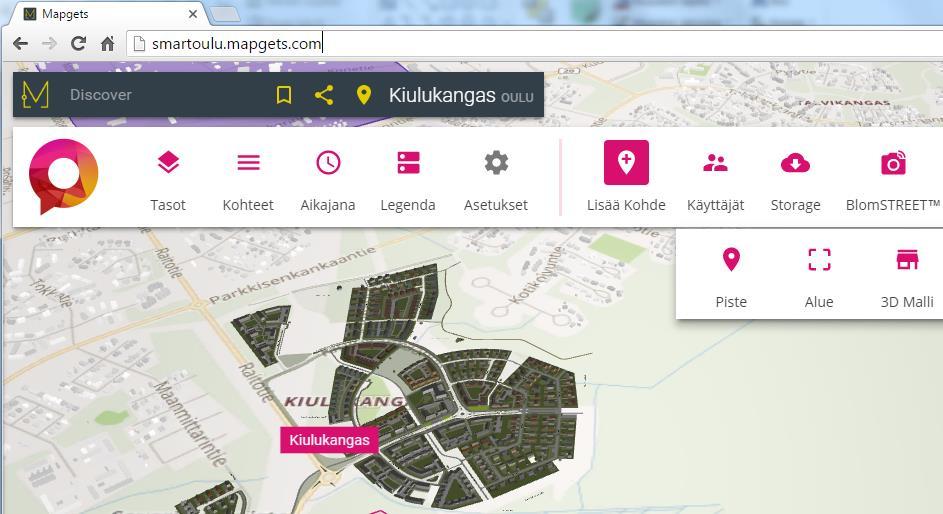
Task: Click the Mapgets M logo
Action: 35,94
